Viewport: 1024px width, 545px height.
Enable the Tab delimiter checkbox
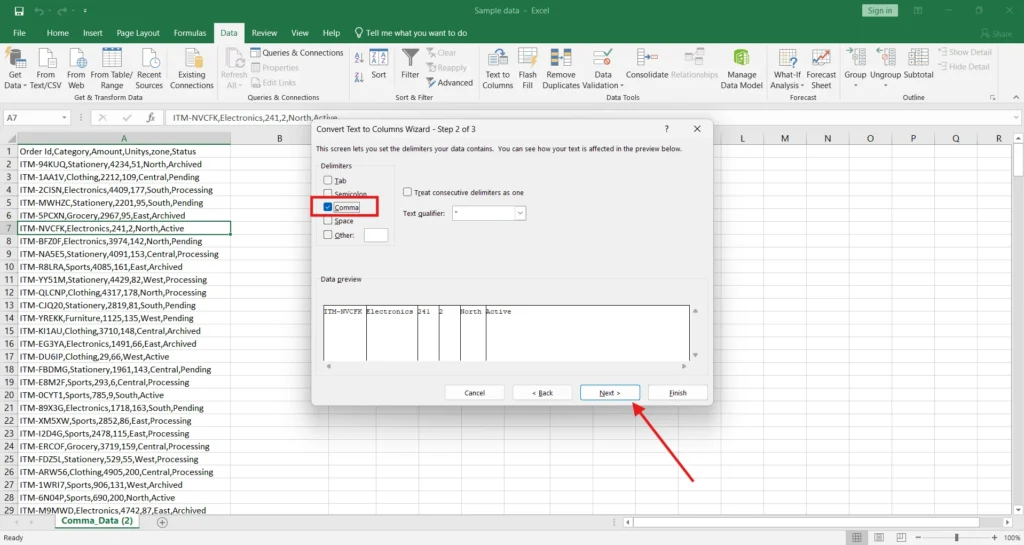pos(328,180)
